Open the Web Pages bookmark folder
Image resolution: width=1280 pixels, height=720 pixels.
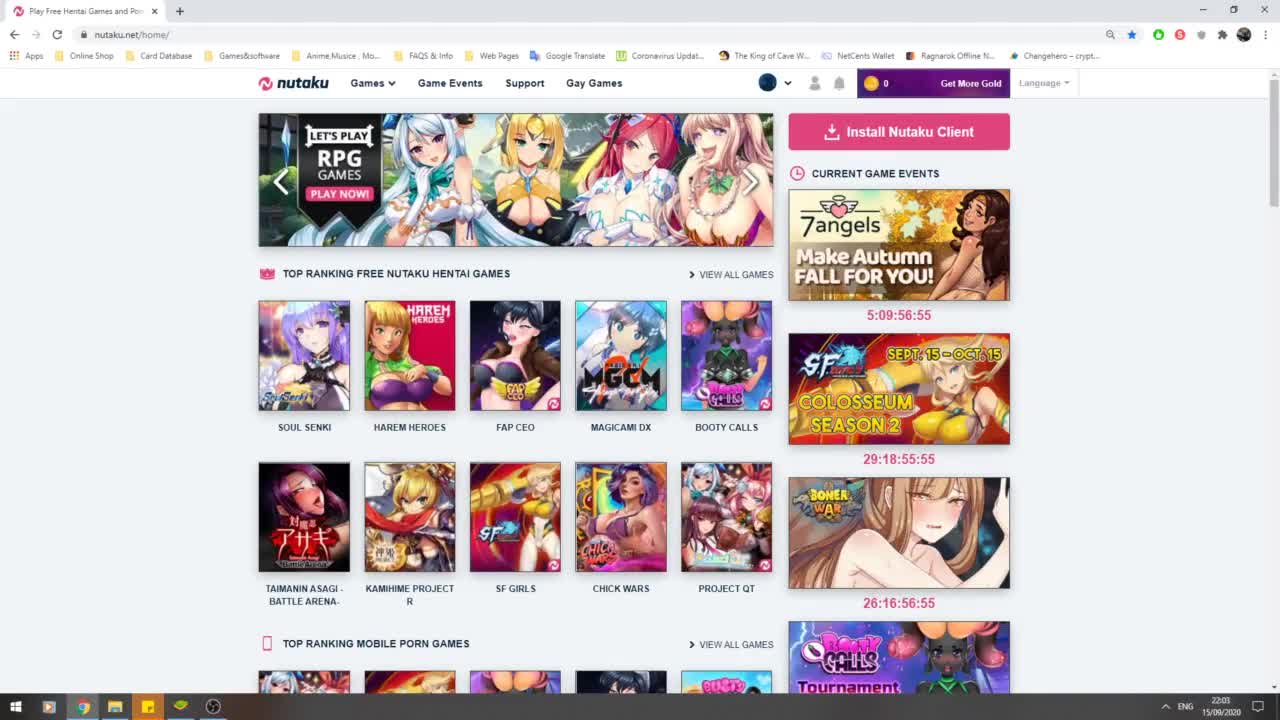492,56
